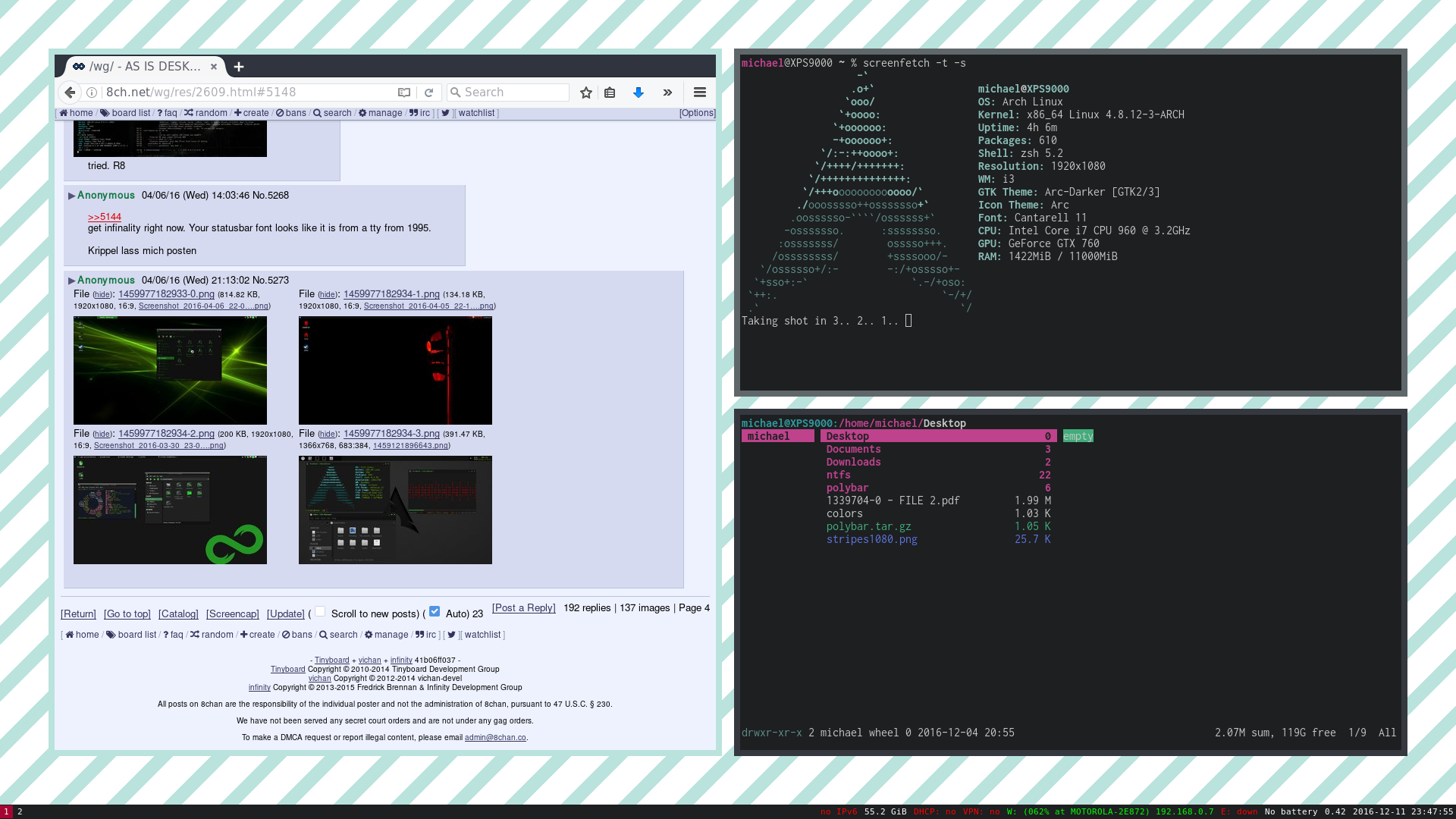Hide file 1459977182934-1.png
This screenshot has width=1456, height=819.
pos(328,295)
